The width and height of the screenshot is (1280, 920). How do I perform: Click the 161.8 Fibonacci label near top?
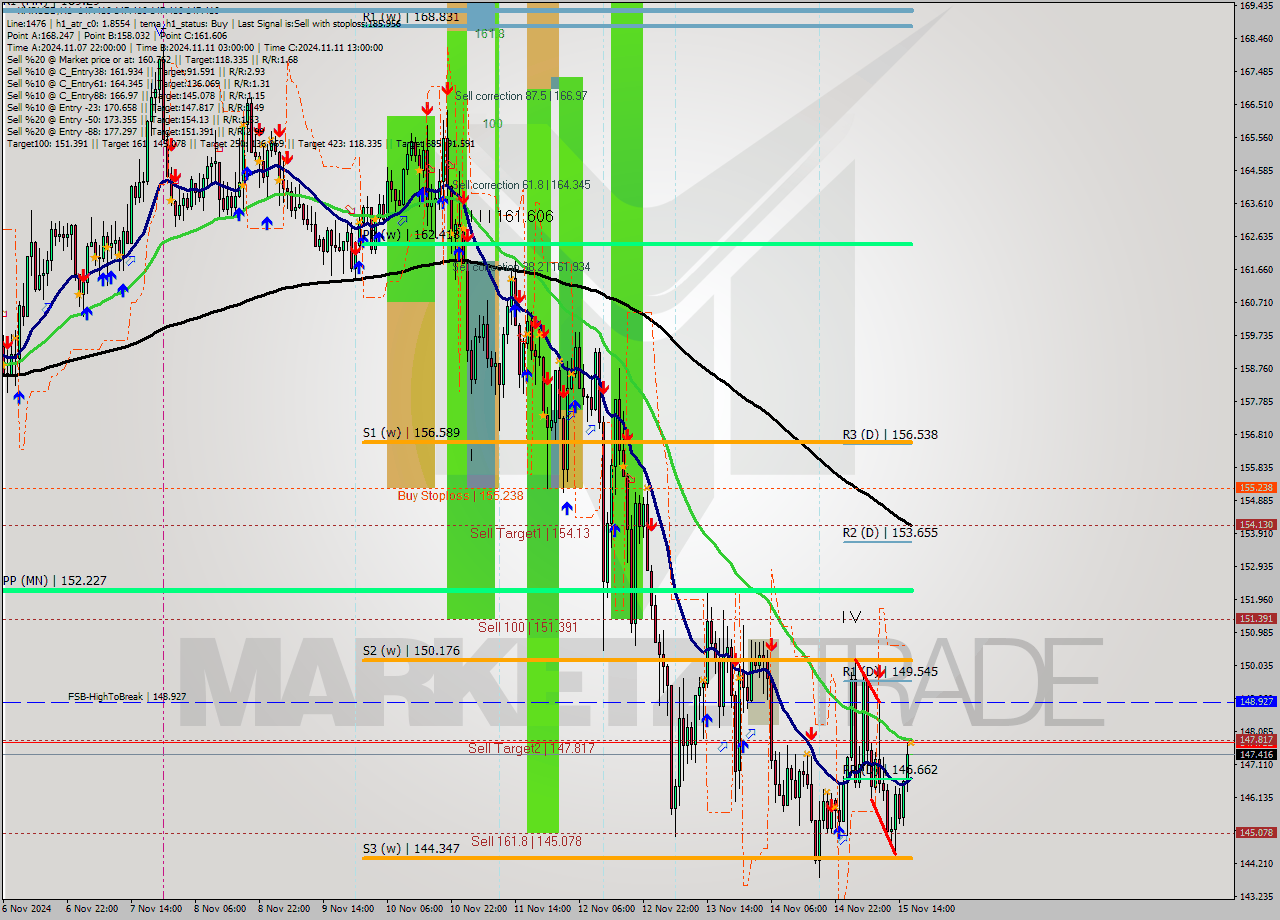click(490, 33)
